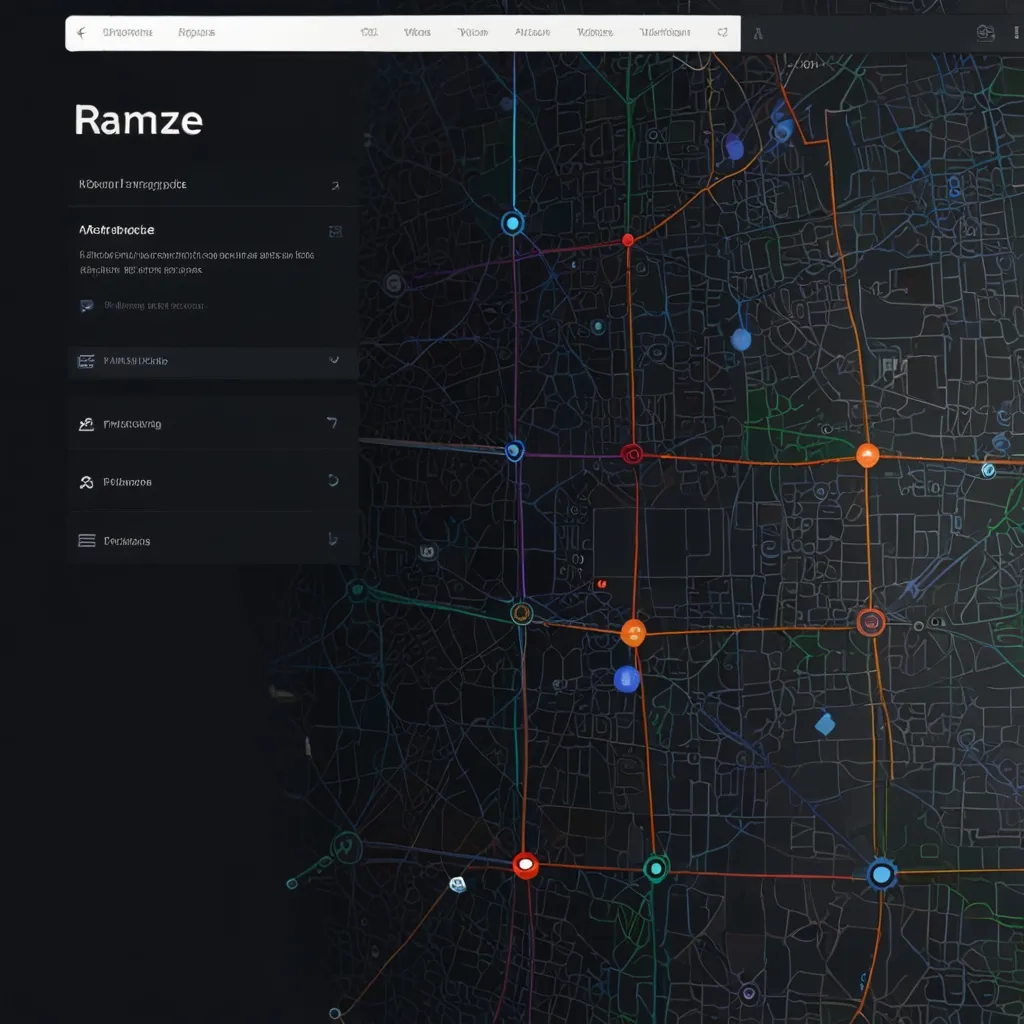1024x1024 pixels.
Task: Click the Ramze title heading
Action: click(138, 121)
